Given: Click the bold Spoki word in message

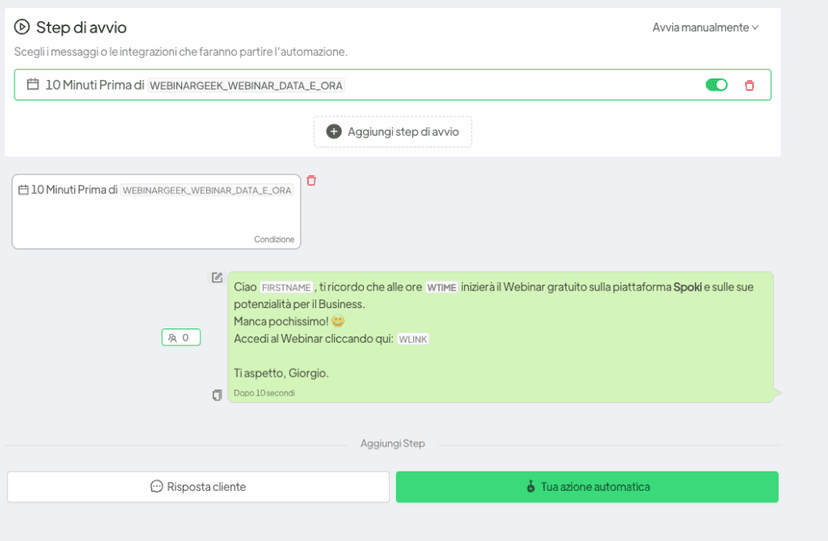Looking at the screenshot, I should [x=687, y=287].
